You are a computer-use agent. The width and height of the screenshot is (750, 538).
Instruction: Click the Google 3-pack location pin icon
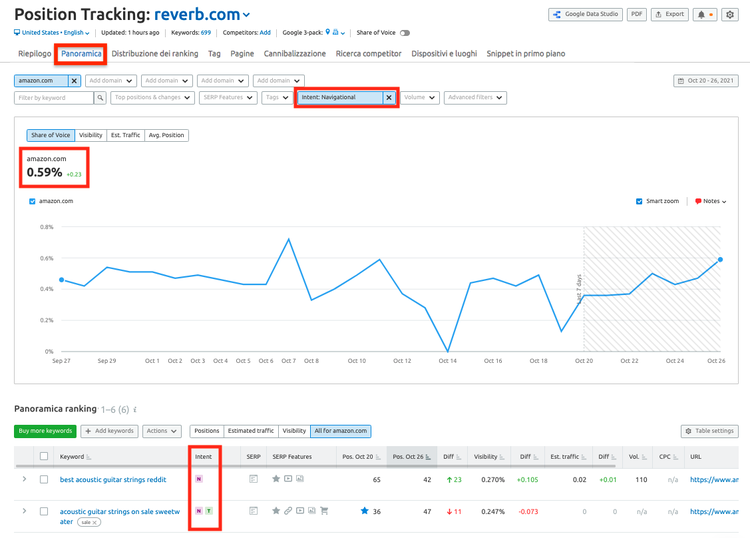point(328,32)
